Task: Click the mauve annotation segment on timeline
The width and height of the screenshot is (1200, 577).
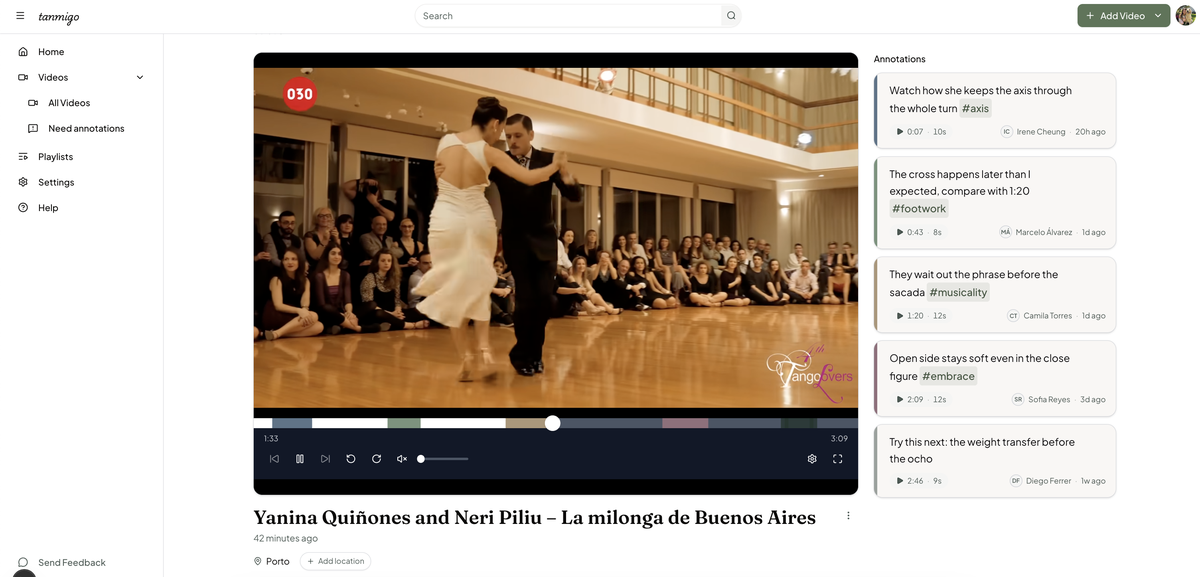Action: pos(685,423)
